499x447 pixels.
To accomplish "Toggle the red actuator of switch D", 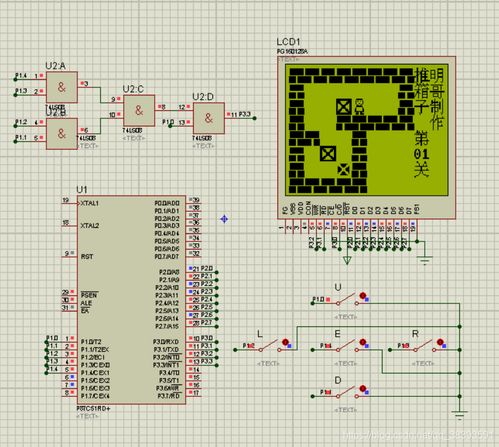I will (363, 388).
